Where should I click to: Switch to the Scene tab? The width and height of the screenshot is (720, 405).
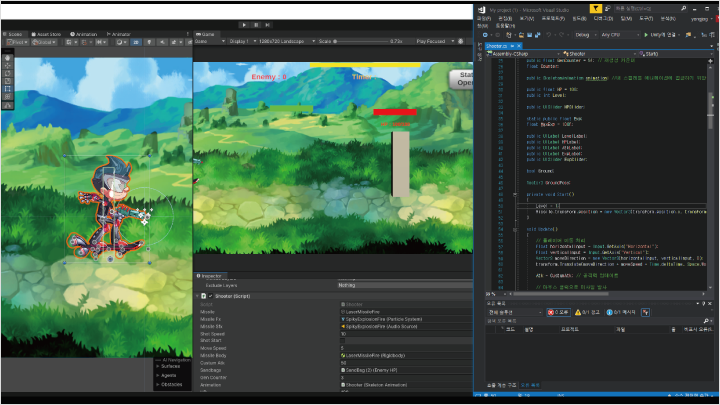pyautogui.click(x=13, y=34)
